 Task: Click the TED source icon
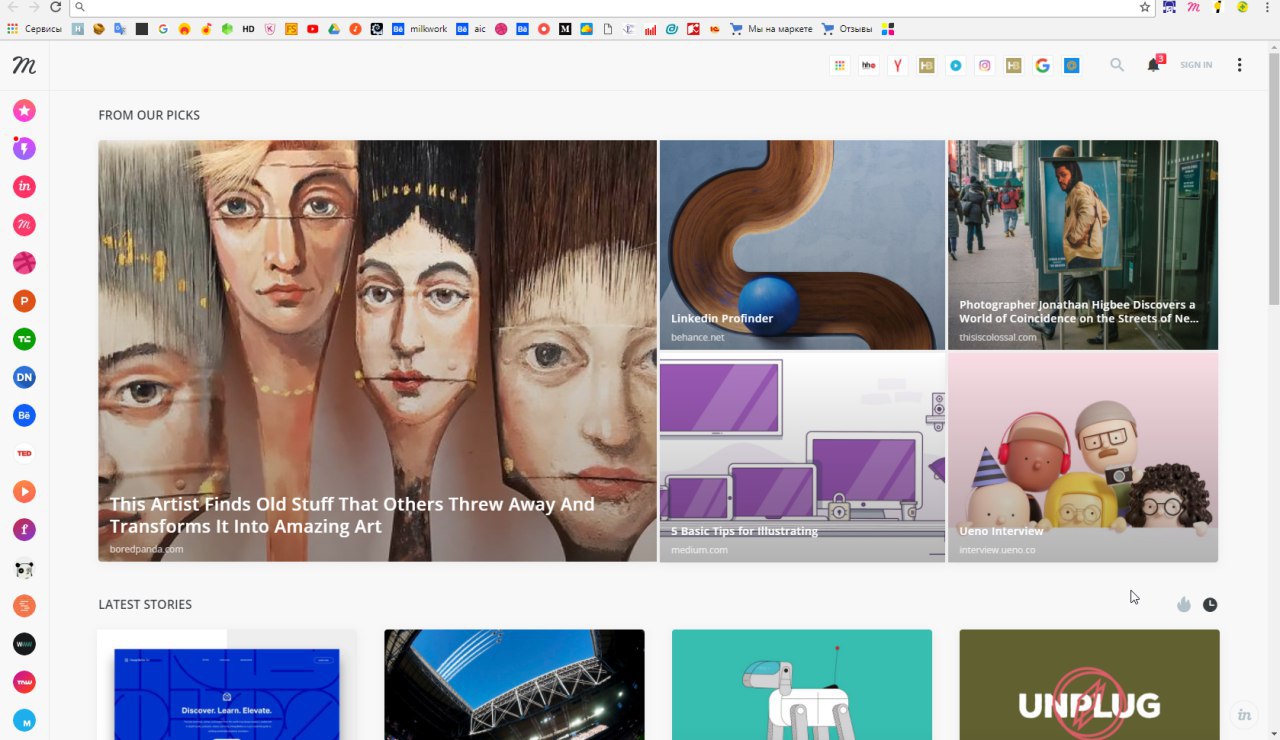pos(24,453)
